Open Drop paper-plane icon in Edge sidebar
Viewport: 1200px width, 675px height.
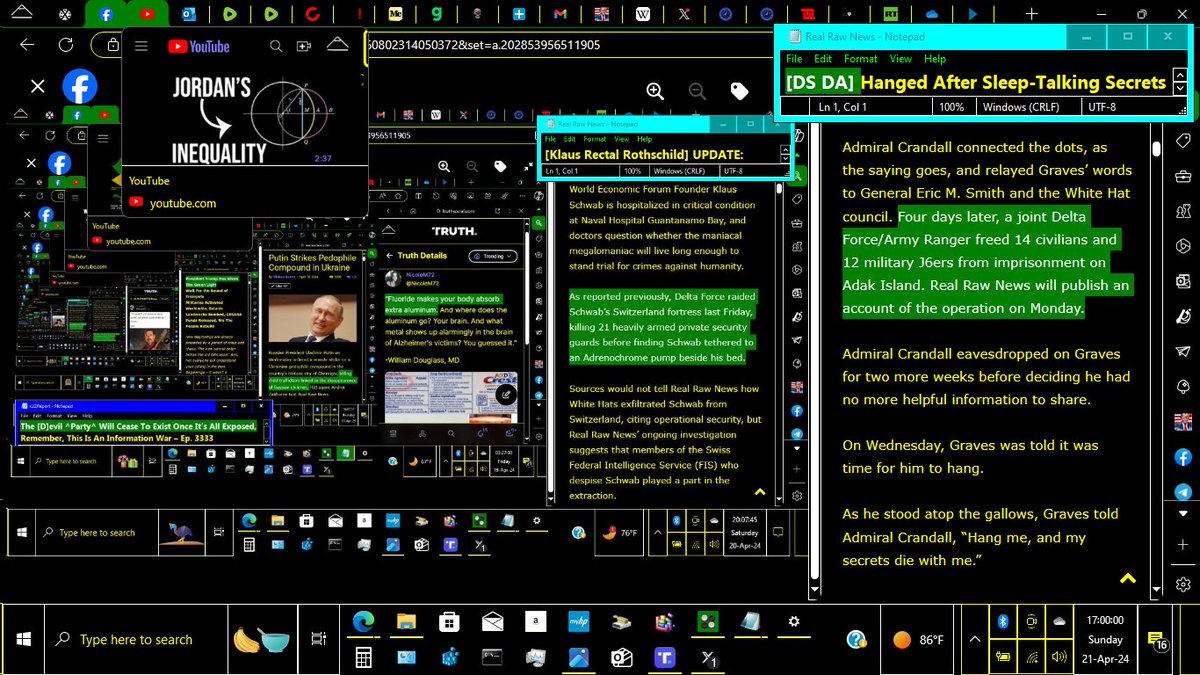pyautogui.click(x=1183, y=351)
